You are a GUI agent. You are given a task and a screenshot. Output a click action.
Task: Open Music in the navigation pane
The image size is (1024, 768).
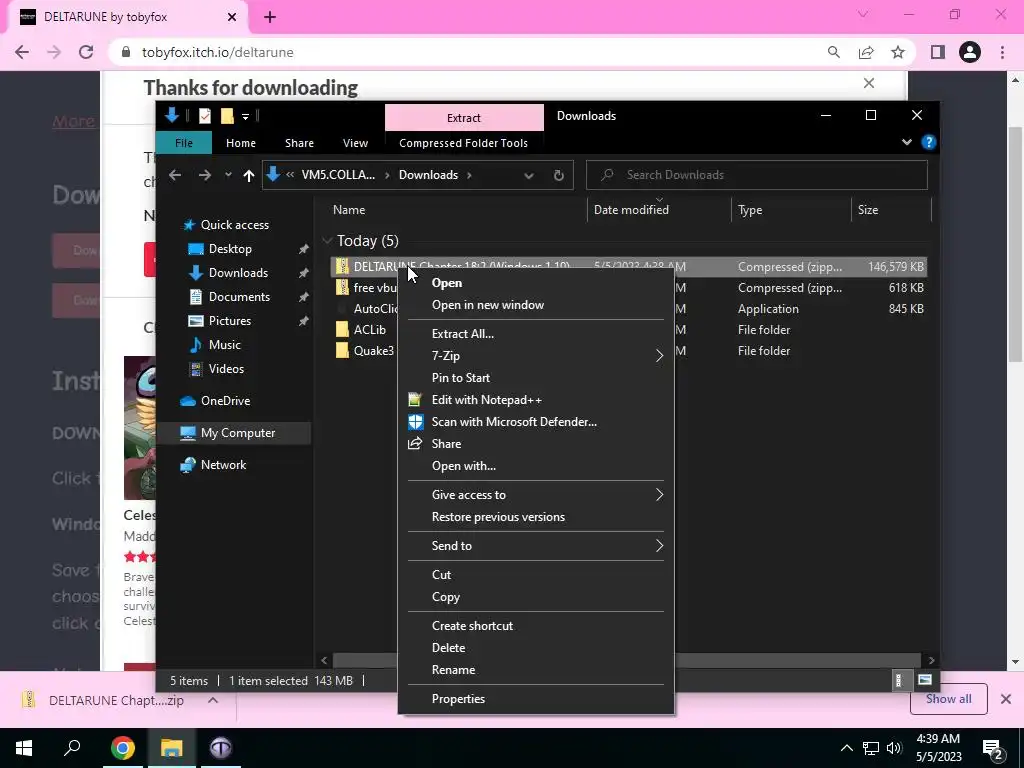(225, 345)
